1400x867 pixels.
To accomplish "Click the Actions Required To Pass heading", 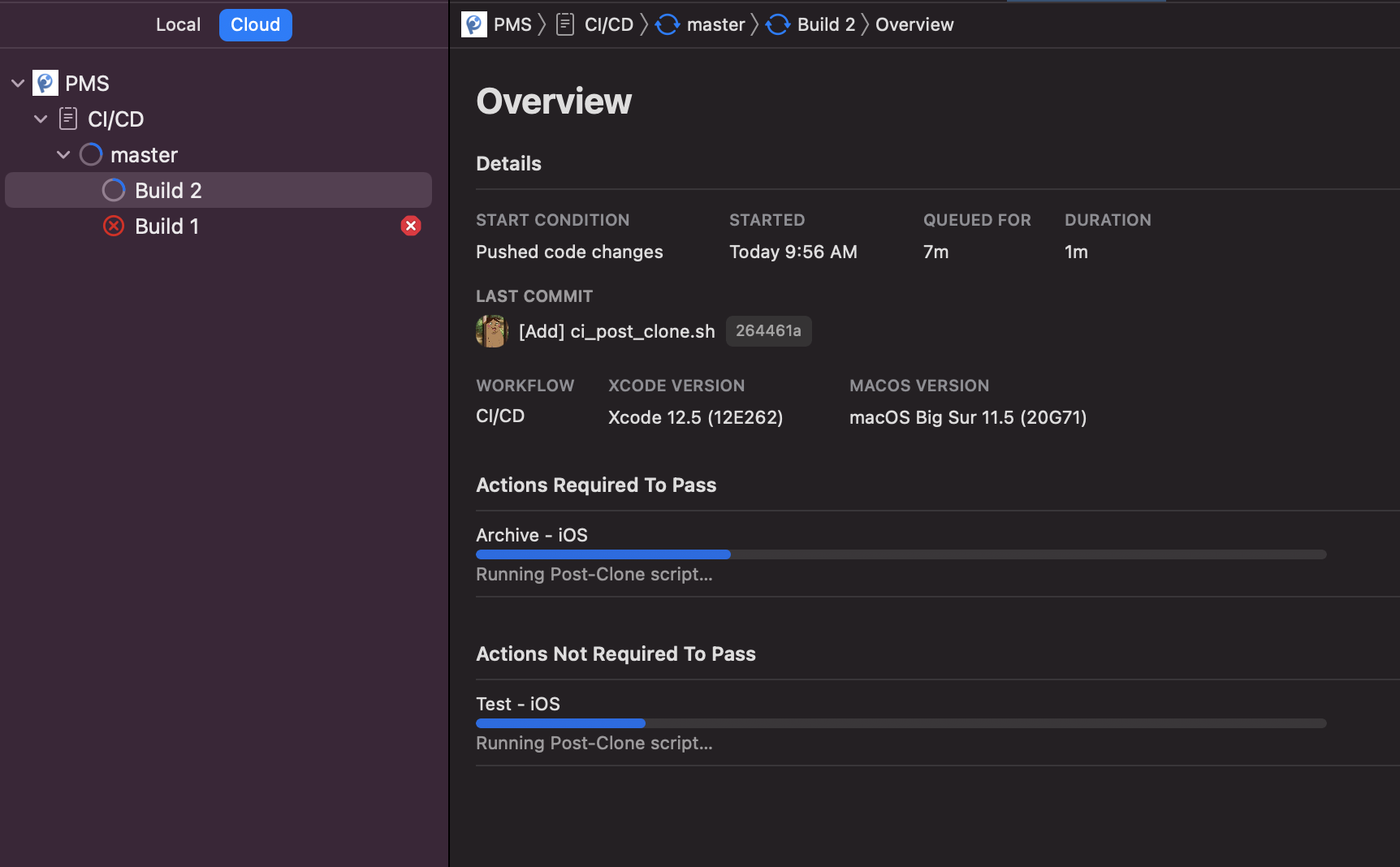I will tap(596, 485).
